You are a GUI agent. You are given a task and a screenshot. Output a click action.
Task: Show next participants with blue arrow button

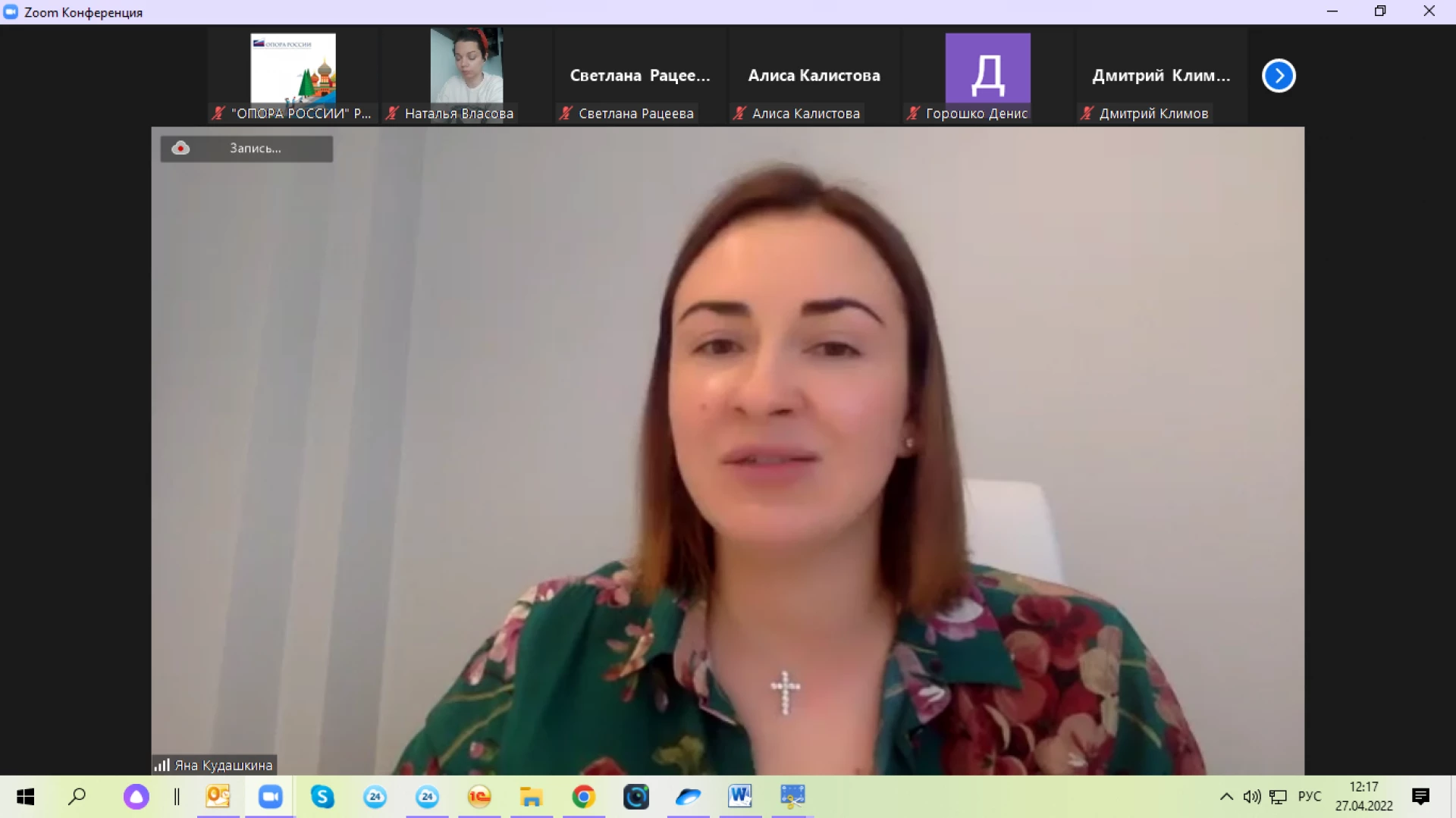tap(1279, 75)
